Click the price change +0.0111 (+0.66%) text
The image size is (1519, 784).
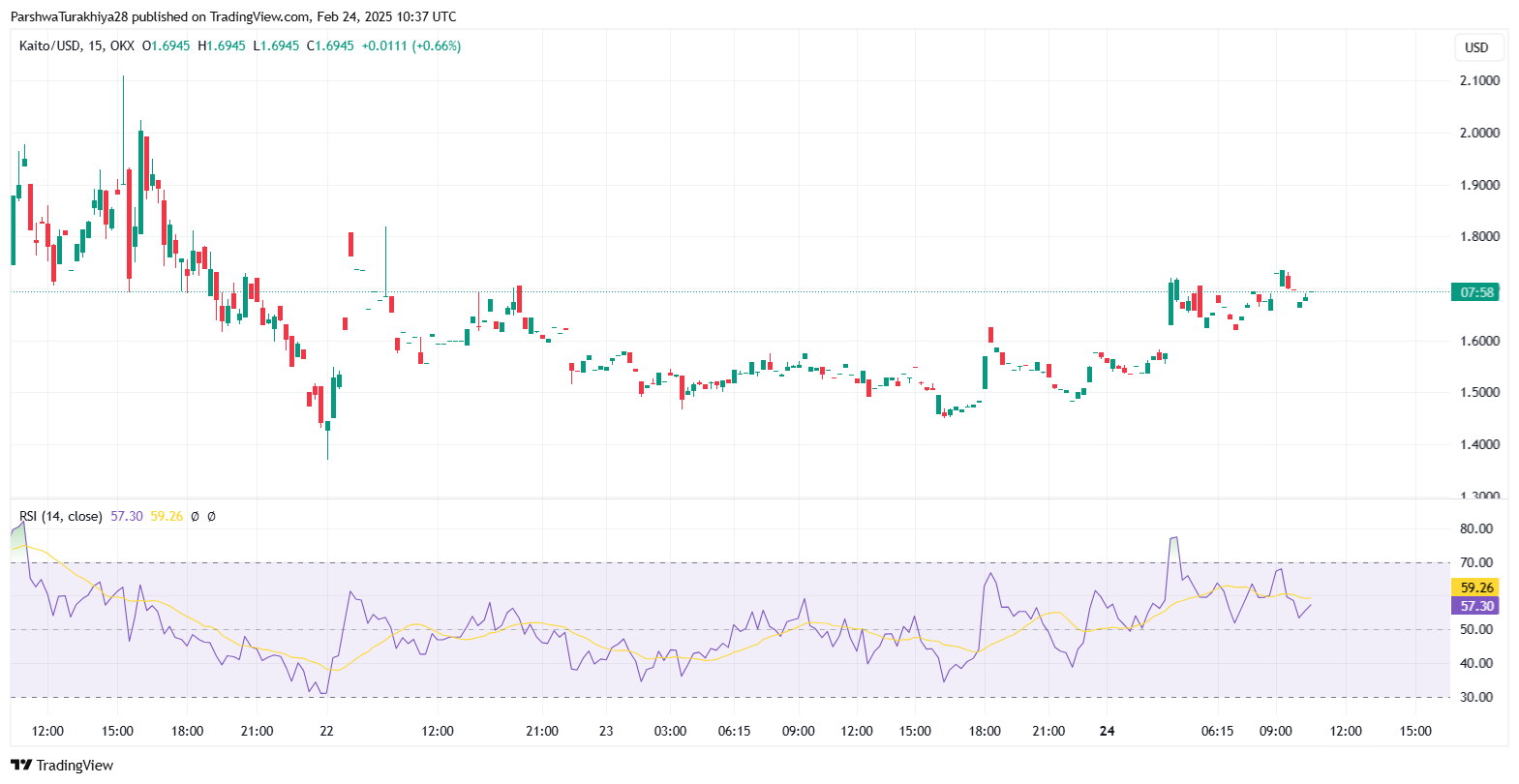[410, 45]
